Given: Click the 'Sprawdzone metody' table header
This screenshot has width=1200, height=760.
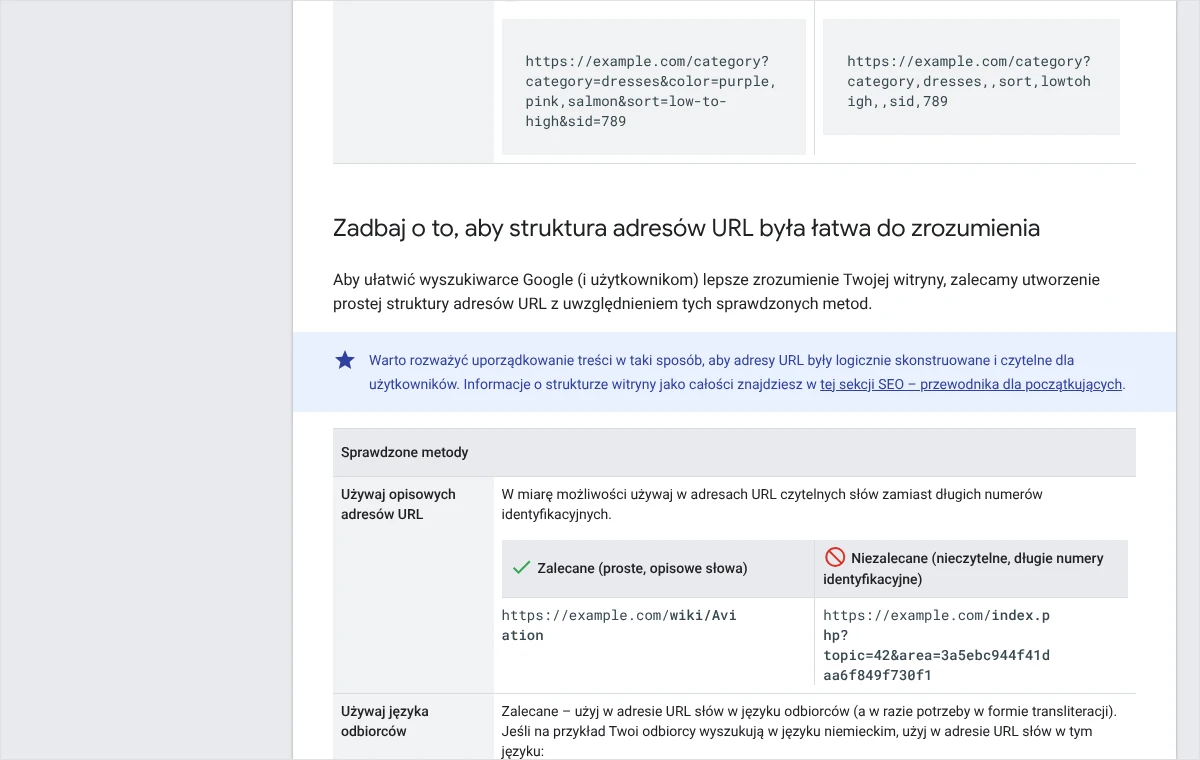Looking at the screenshot, I should point(734,452).
